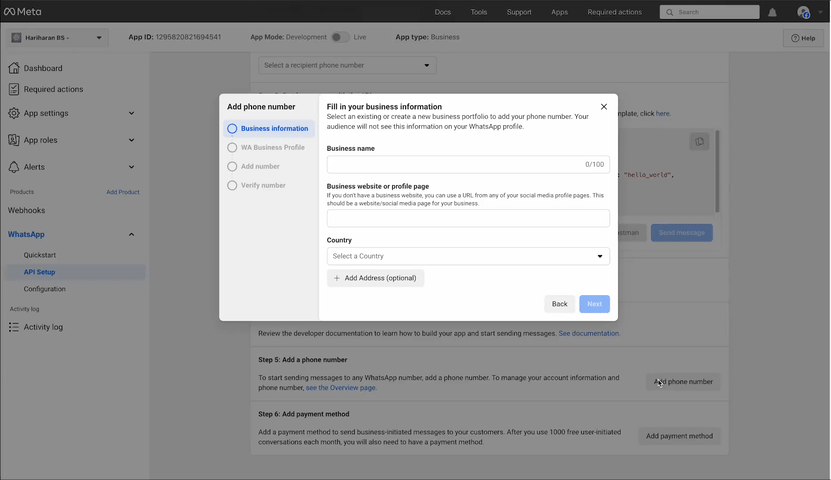Click the Activity log sidebar label
Image resolution: width=831 pixels, height=480 pixels.
pyautogui.click(x=43, y=327)
